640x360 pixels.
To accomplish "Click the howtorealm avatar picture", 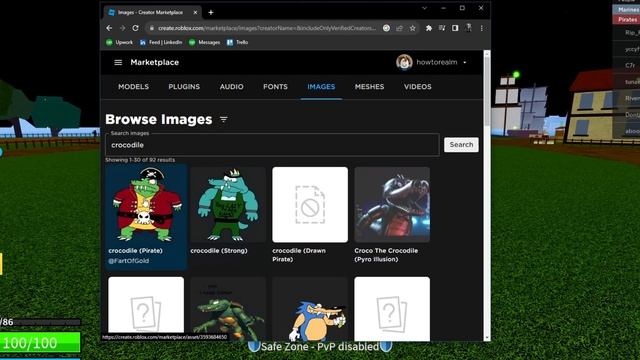I will (404, 62).
